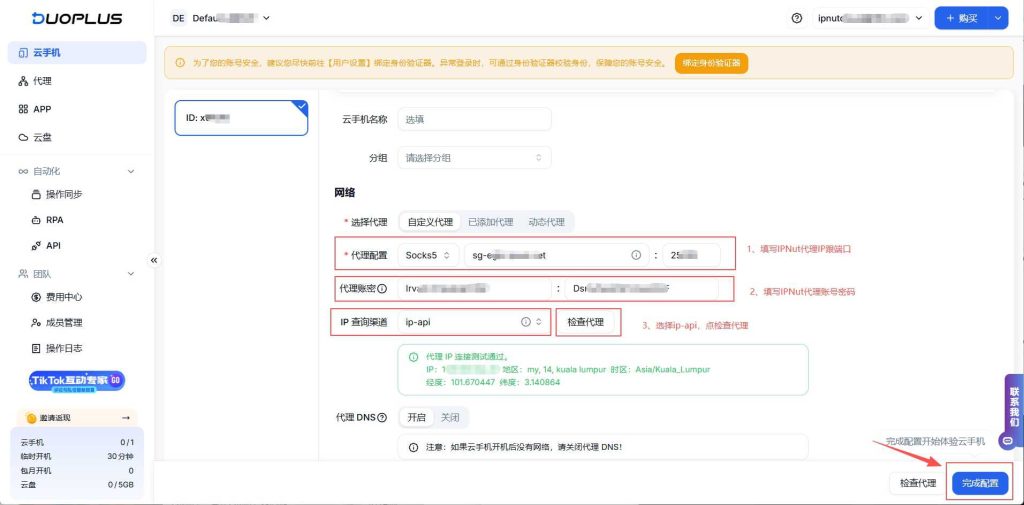1024x505 pixels.
Task: Click info icon inside proxy host field
Action: (635, 255)
